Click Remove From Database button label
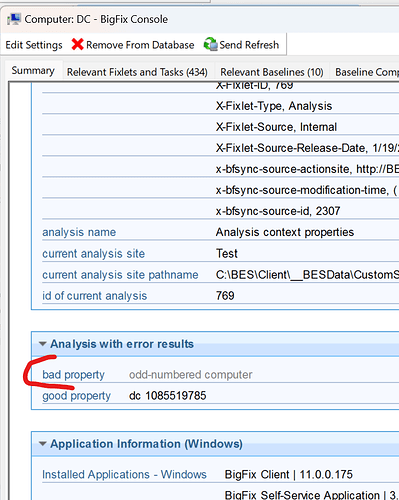 click(140, 45)
